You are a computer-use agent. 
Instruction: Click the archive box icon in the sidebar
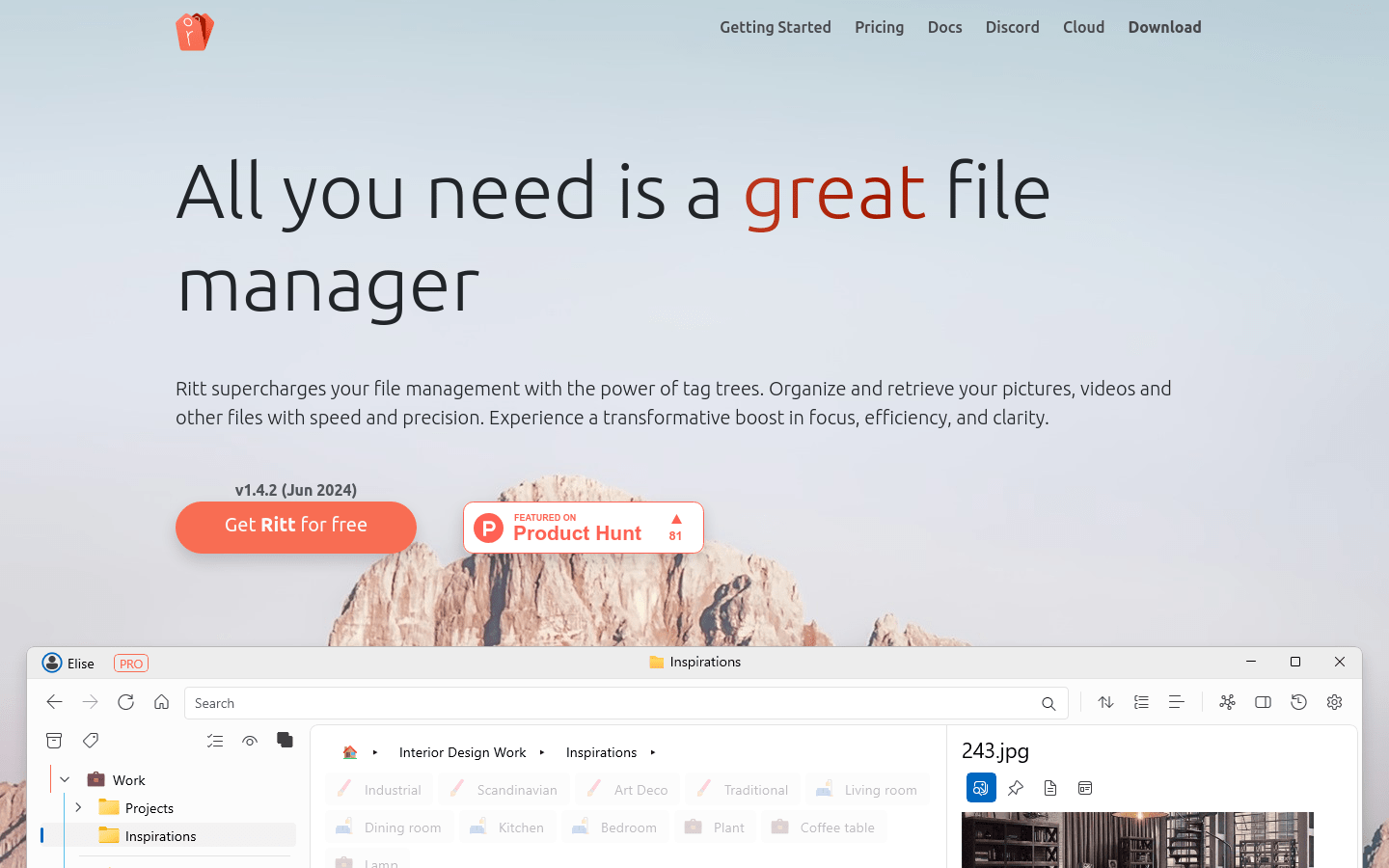54,741
